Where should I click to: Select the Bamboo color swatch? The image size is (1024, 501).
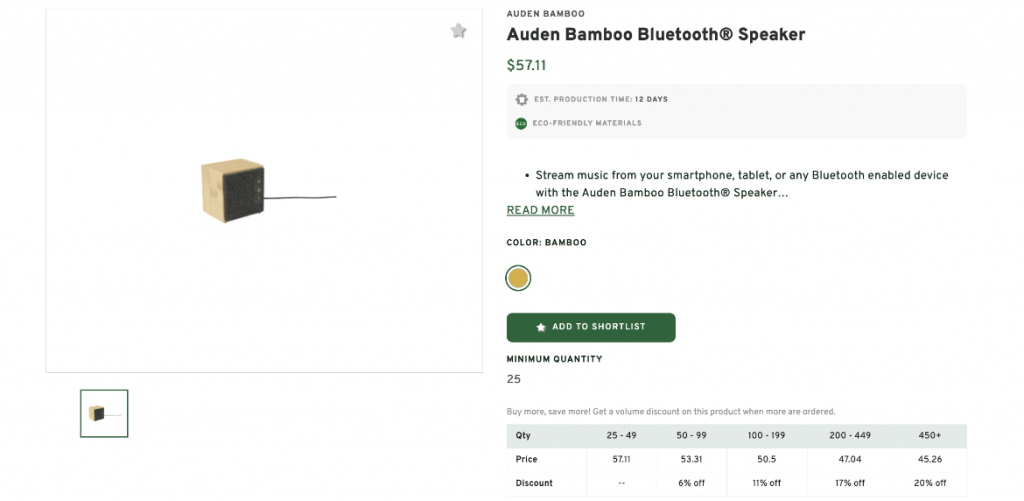[x=518, y=278]
